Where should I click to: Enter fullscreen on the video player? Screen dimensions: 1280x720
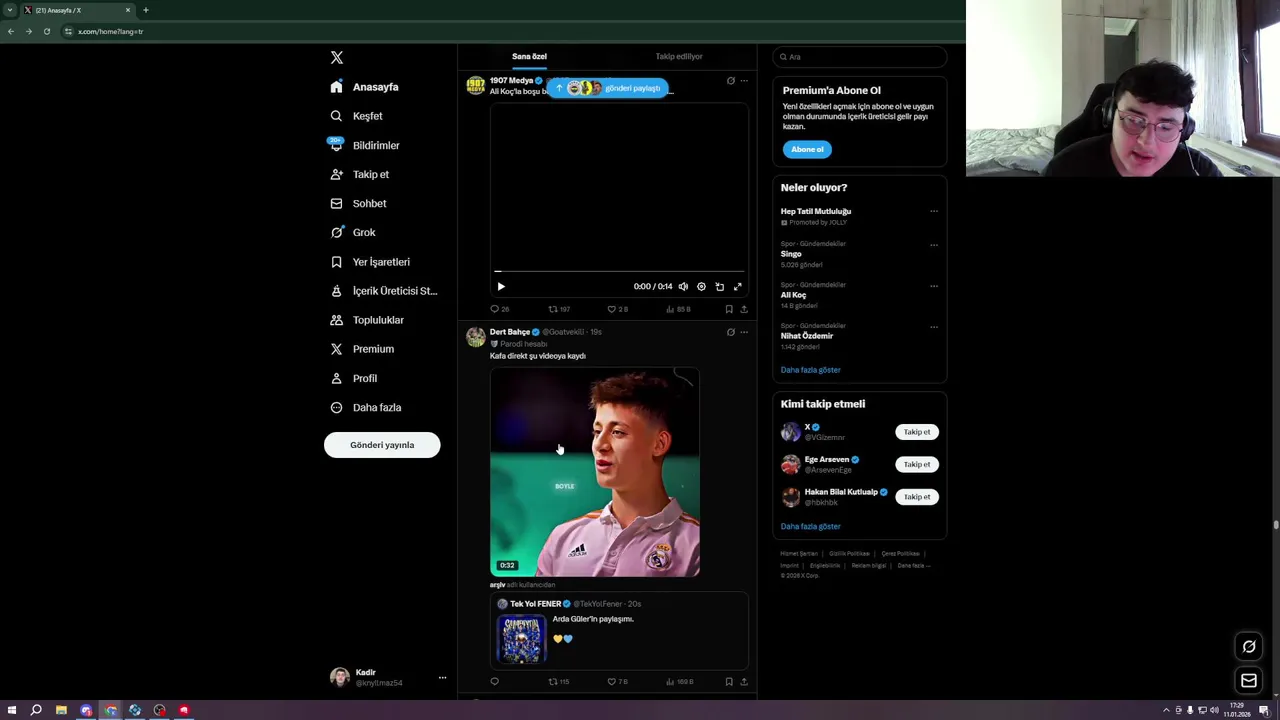738,286
